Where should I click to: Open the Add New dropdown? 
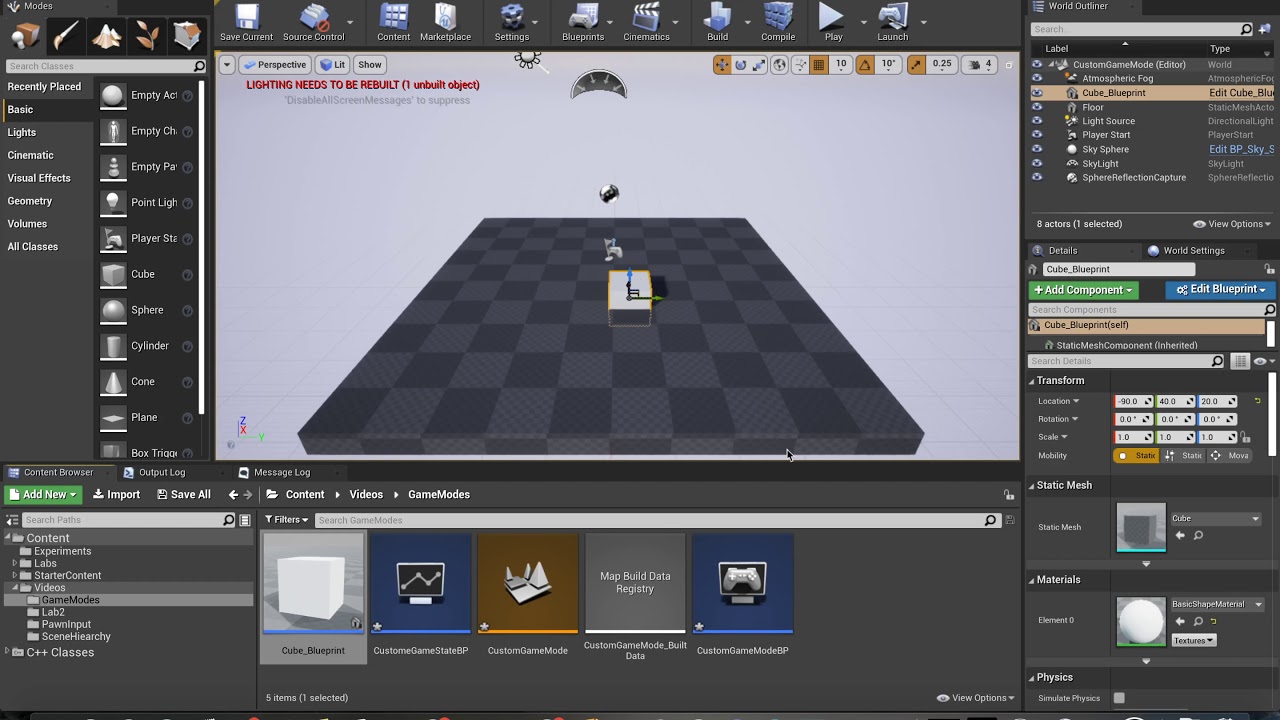click(x=43, y=495)
